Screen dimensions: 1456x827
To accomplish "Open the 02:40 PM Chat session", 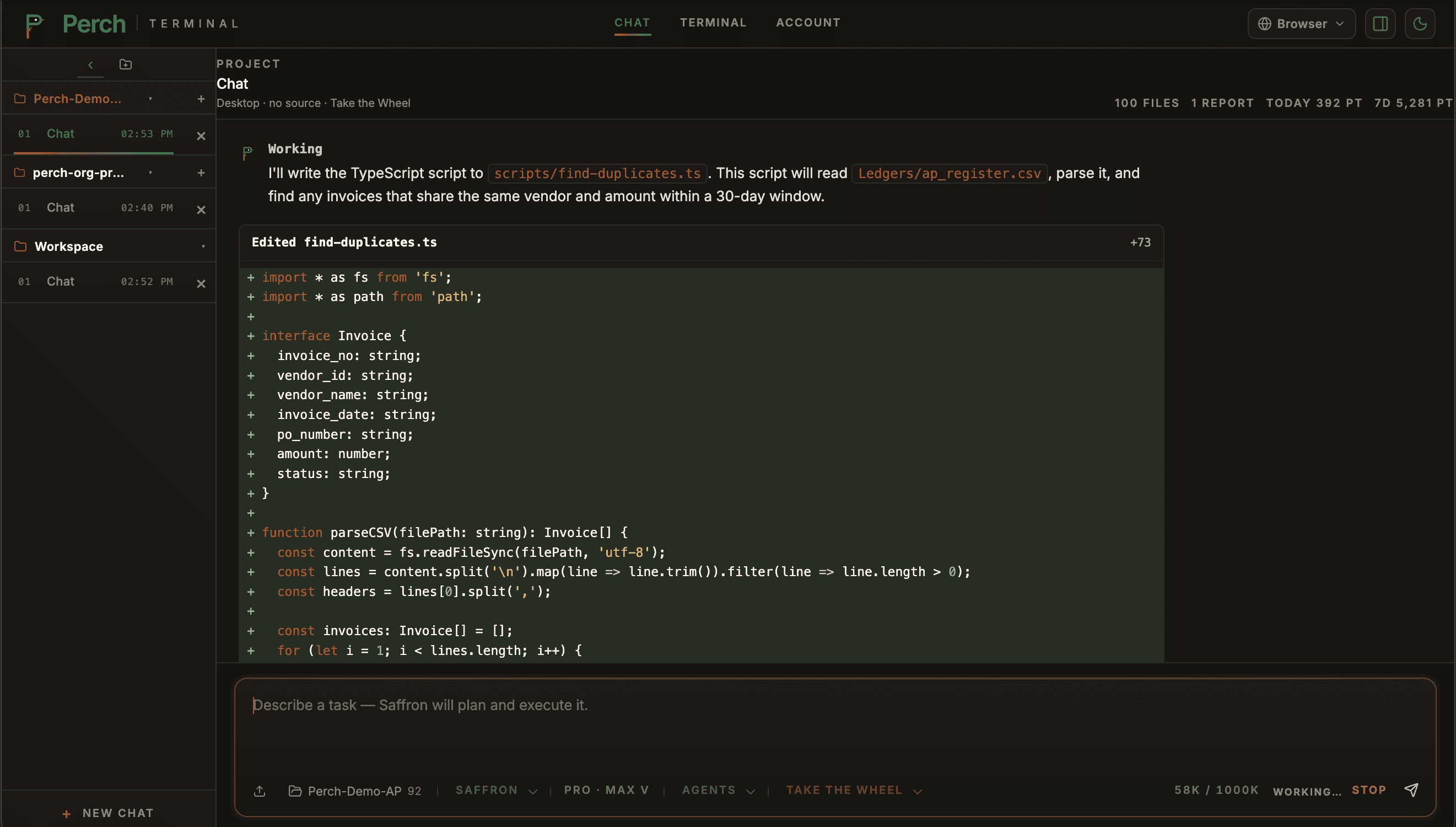I will coord(95,208).
